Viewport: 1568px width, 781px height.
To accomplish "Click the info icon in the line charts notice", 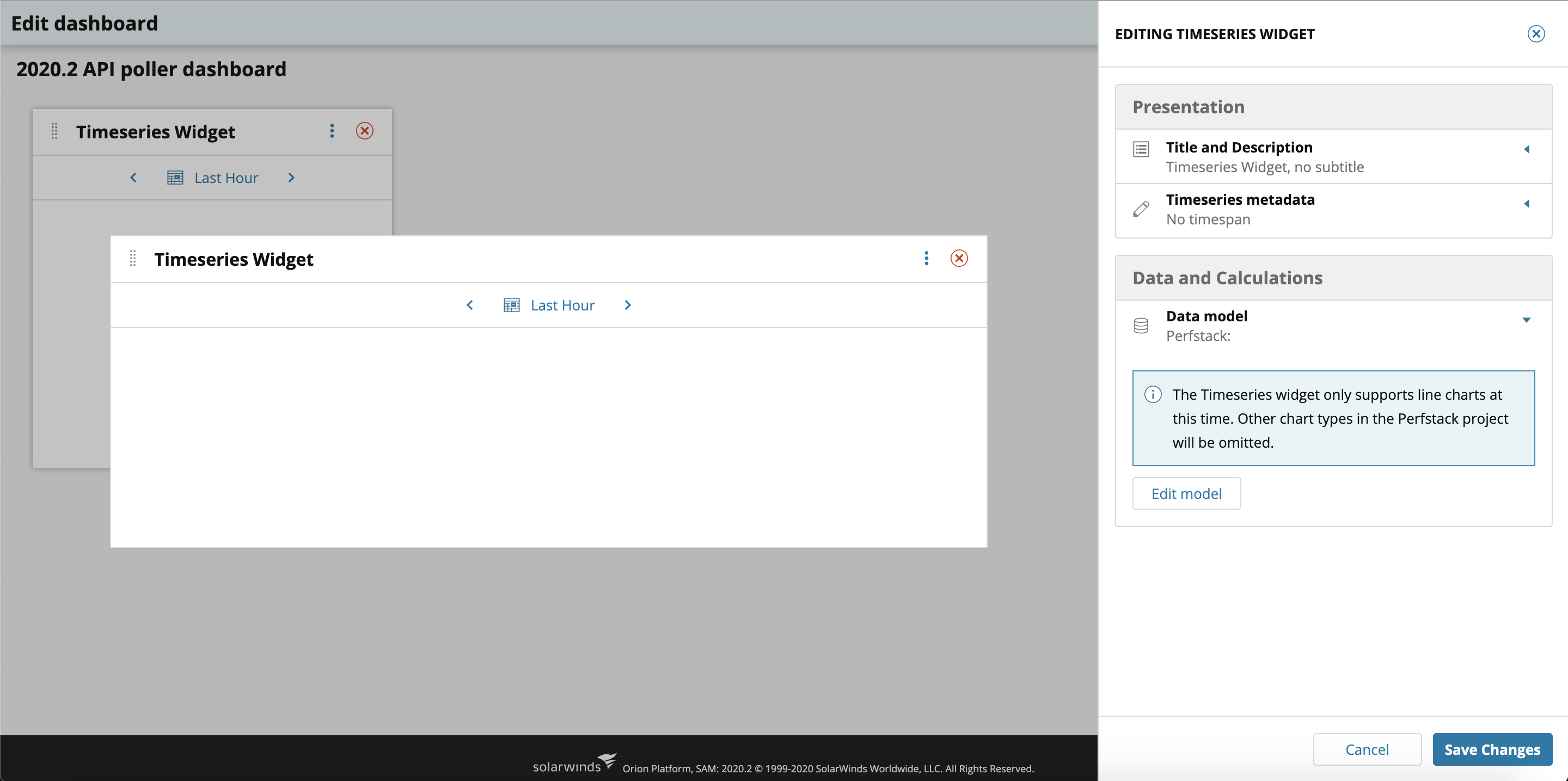I will [x=1153, y=394].
